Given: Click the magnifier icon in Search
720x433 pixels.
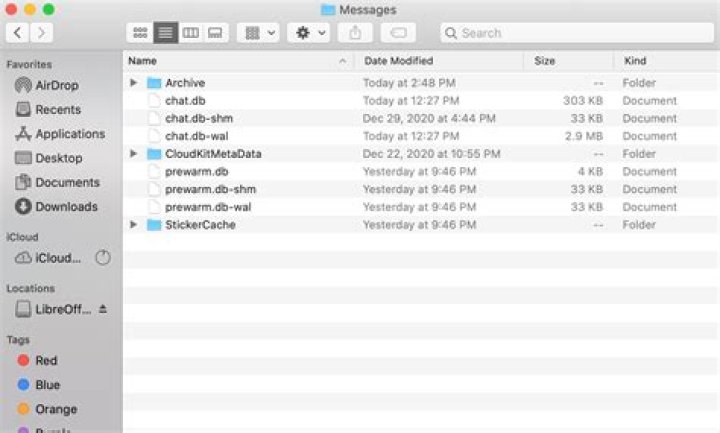Looking at the screenshot, I should 451,33.
